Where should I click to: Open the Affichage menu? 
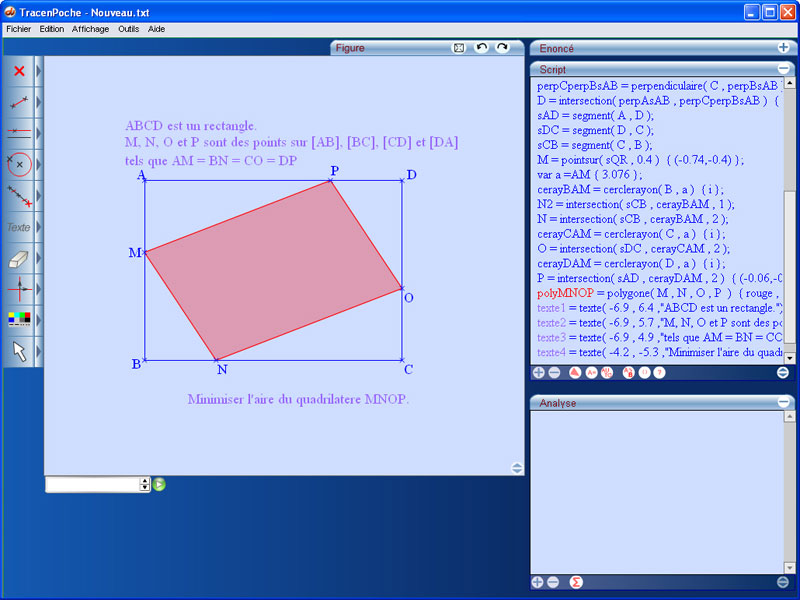coord(90,29)
